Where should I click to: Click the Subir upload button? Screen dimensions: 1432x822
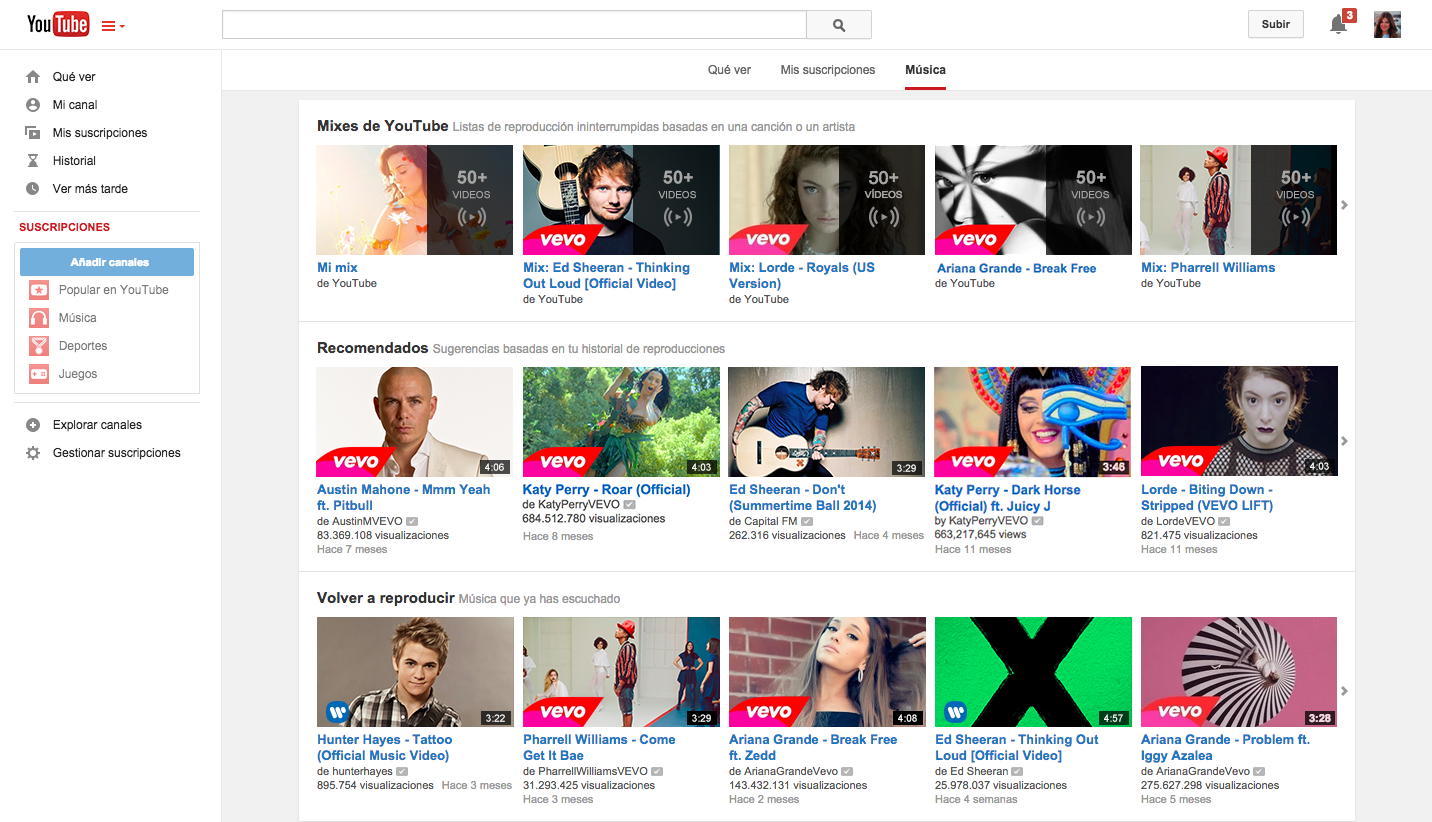click(x=1276, y=25)
